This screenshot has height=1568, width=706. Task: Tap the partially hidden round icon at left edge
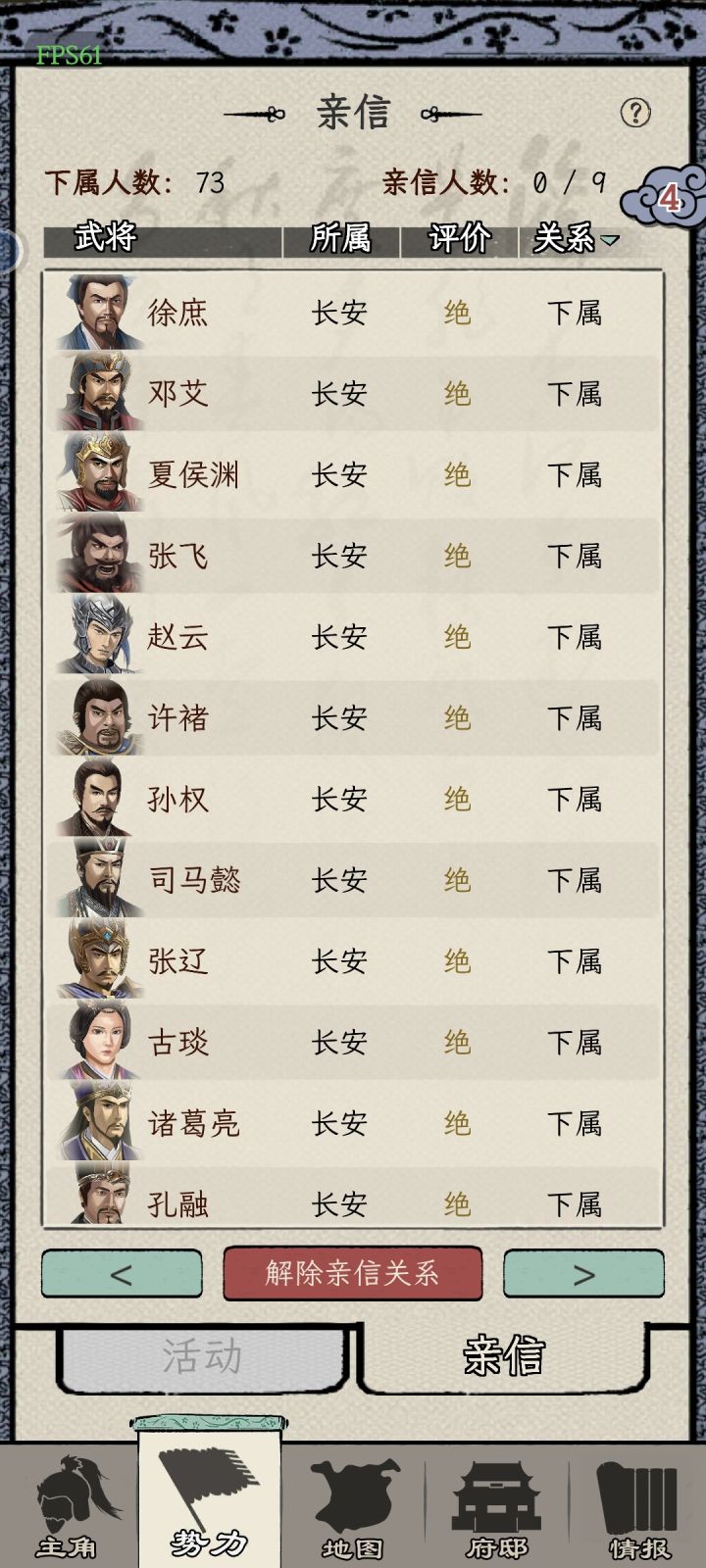click(8, 252)
